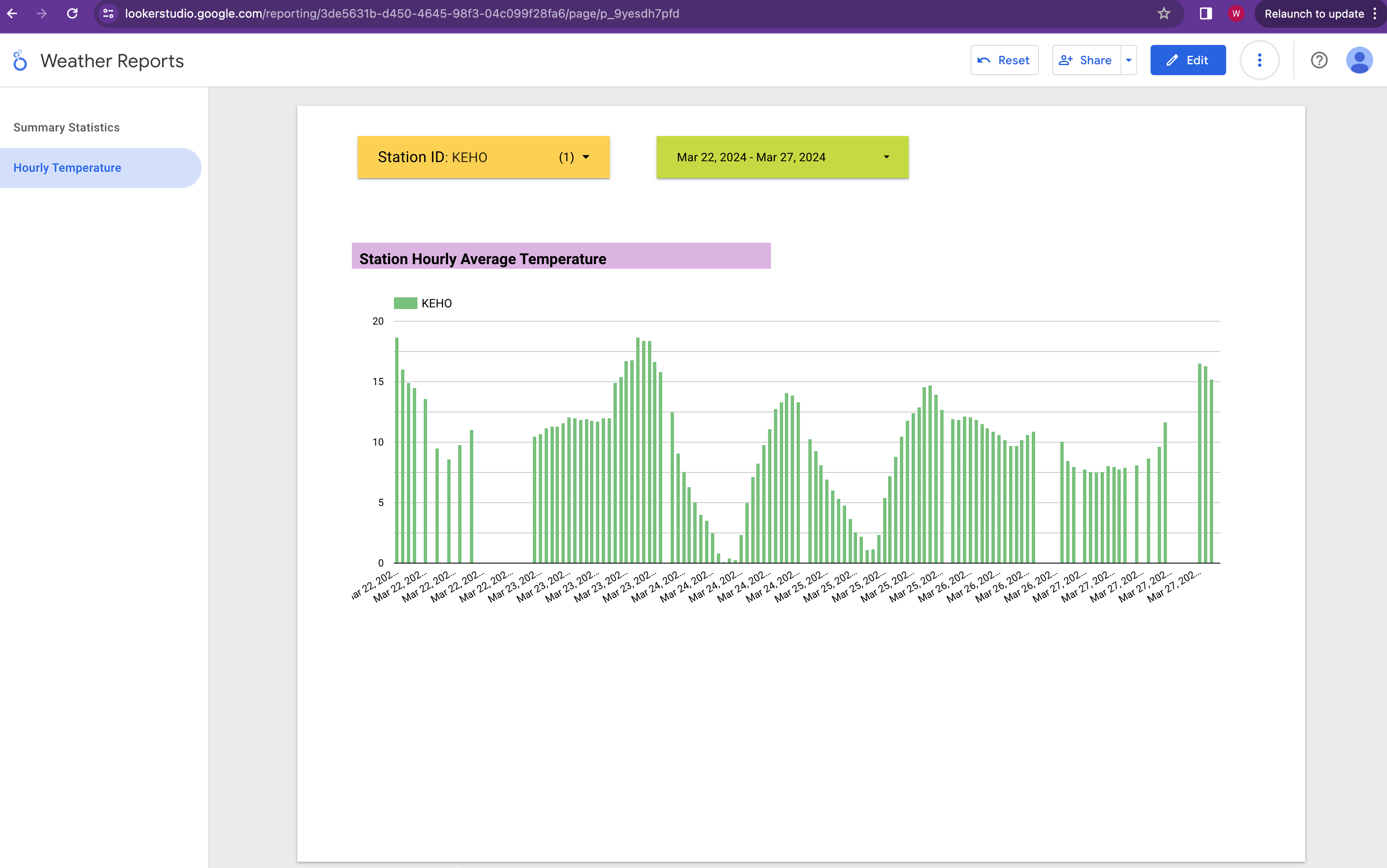
Task: Reload the page with the refresh icon
Action: pyautogui.click(x=72, y=14)
